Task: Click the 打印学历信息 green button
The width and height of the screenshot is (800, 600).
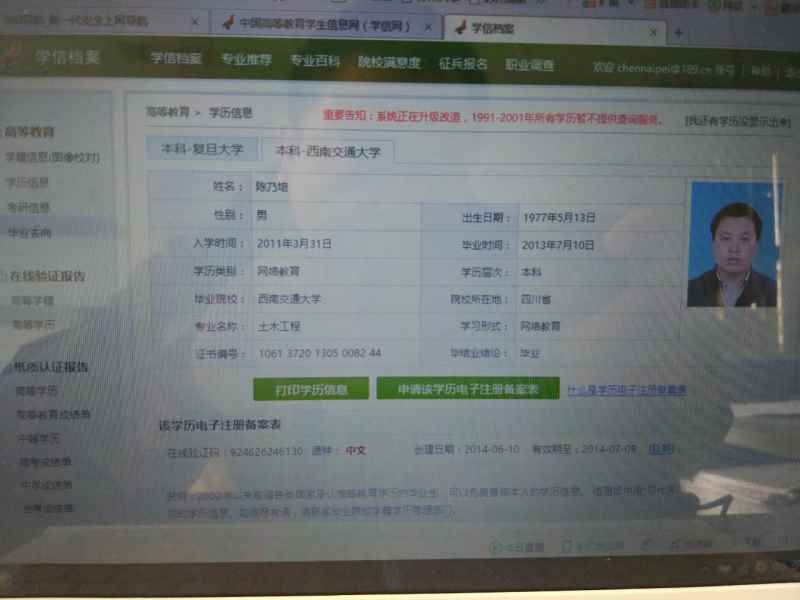Action: click(311, 388)
